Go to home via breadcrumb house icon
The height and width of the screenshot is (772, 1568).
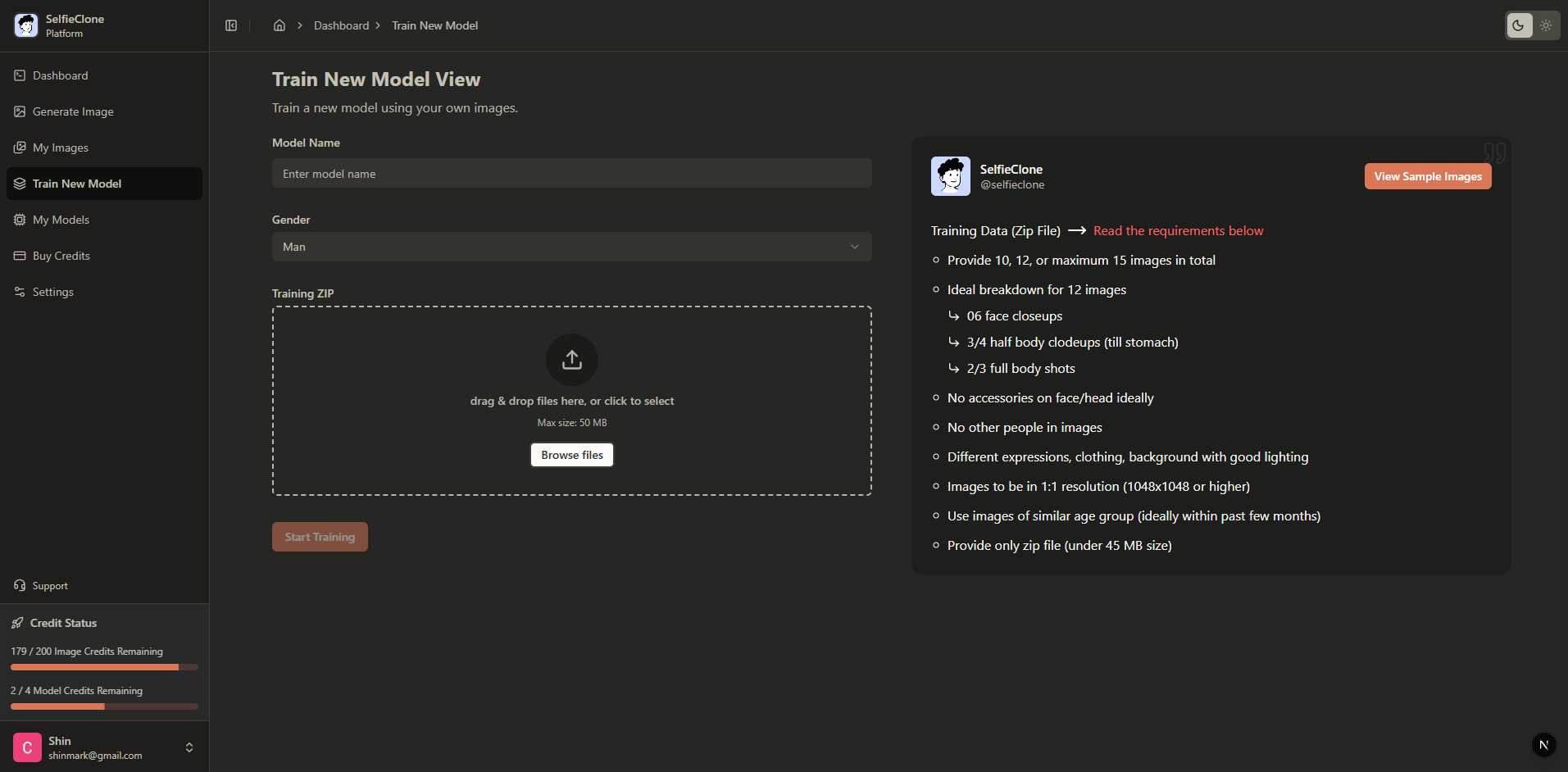tap(280, 25)
